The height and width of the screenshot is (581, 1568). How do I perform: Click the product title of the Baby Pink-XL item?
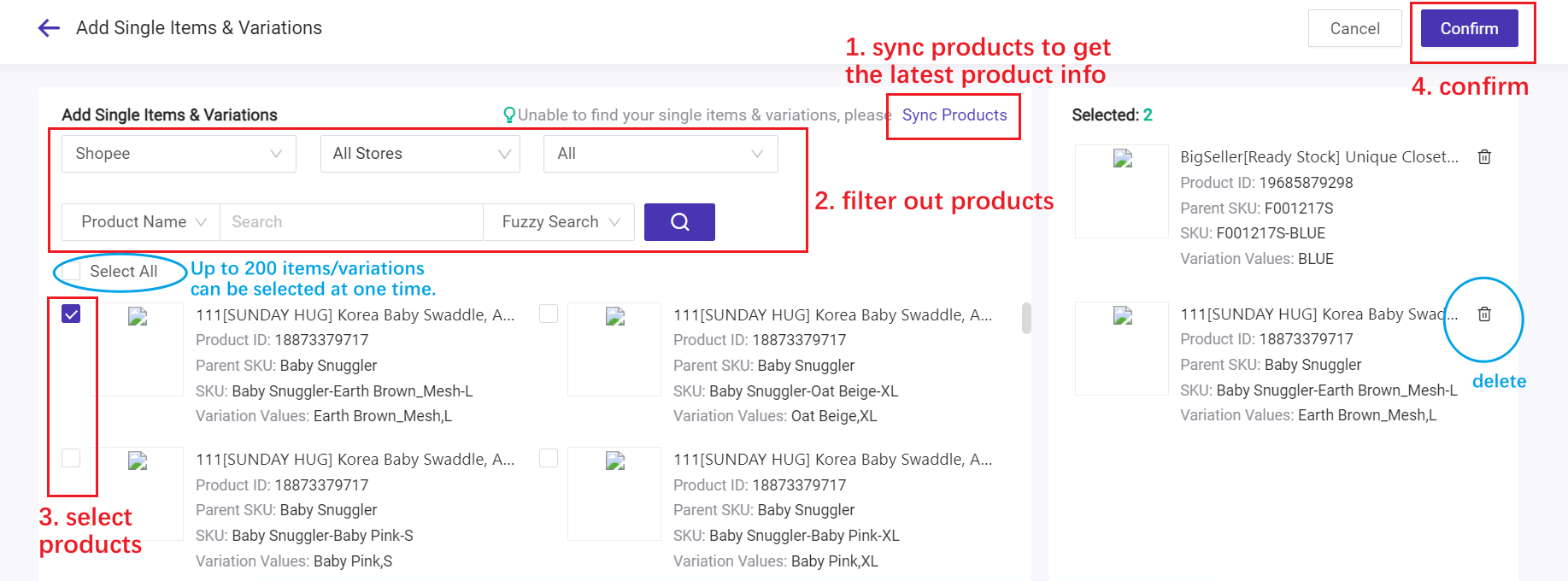tap(833, 460)
